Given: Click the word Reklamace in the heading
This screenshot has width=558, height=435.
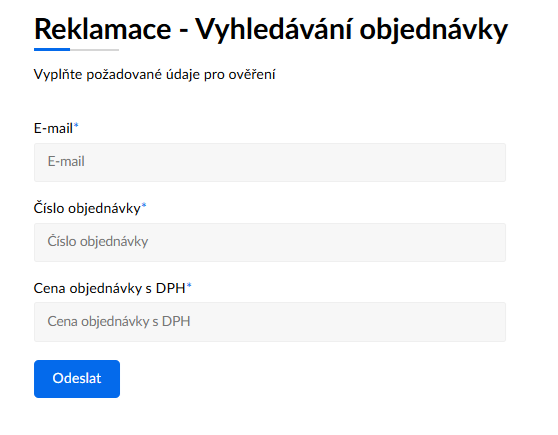Looking at the screenshot, I should [x=102, y=29].
